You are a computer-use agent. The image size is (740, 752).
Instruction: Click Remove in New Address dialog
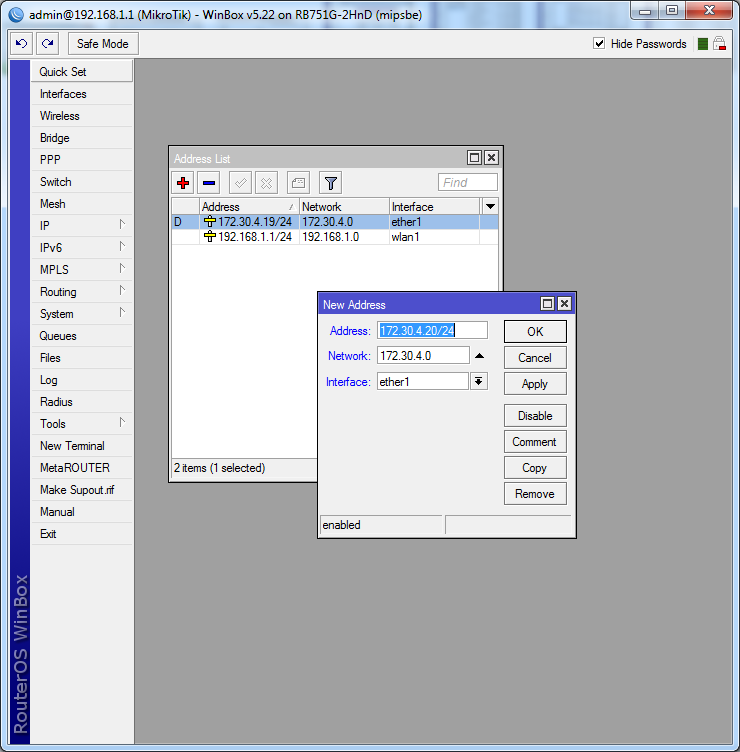(535, 494)
